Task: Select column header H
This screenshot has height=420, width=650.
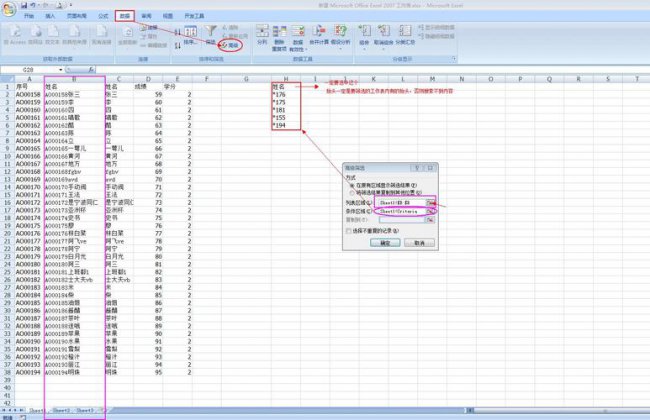Action: coord(286,79)
